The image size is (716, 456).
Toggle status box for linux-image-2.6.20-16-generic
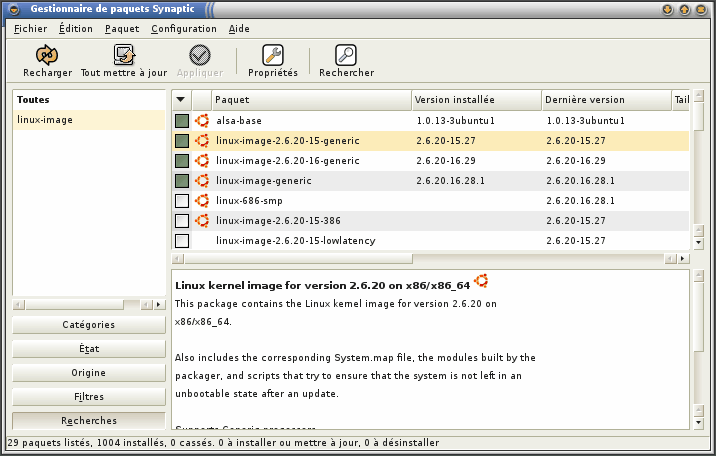(182, 161)
